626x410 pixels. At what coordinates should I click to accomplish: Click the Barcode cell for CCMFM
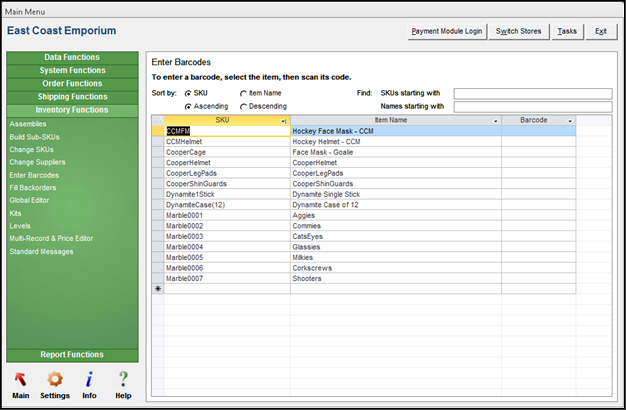539,131
